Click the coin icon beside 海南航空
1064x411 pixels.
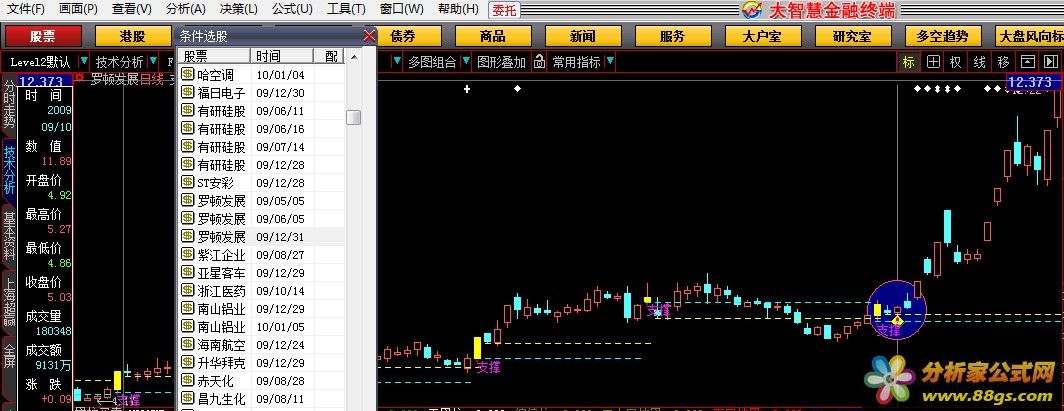pyautogui.click(x=188, y=345)
